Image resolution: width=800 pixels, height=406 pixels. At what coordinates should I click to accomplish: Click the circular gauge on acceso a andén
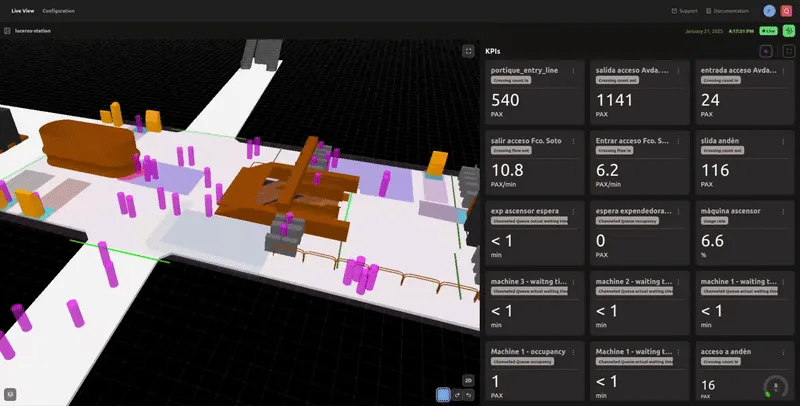click(x=776, y=386)
